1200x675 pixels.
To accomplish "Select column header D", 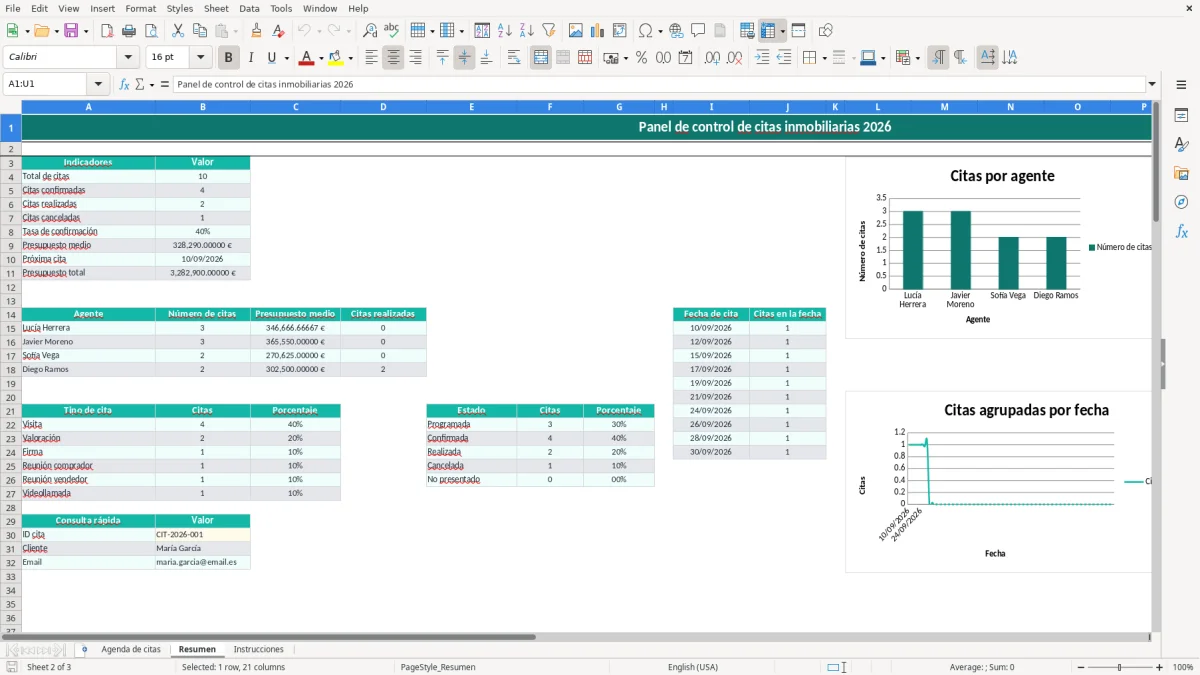I will (x=383, y=106).
